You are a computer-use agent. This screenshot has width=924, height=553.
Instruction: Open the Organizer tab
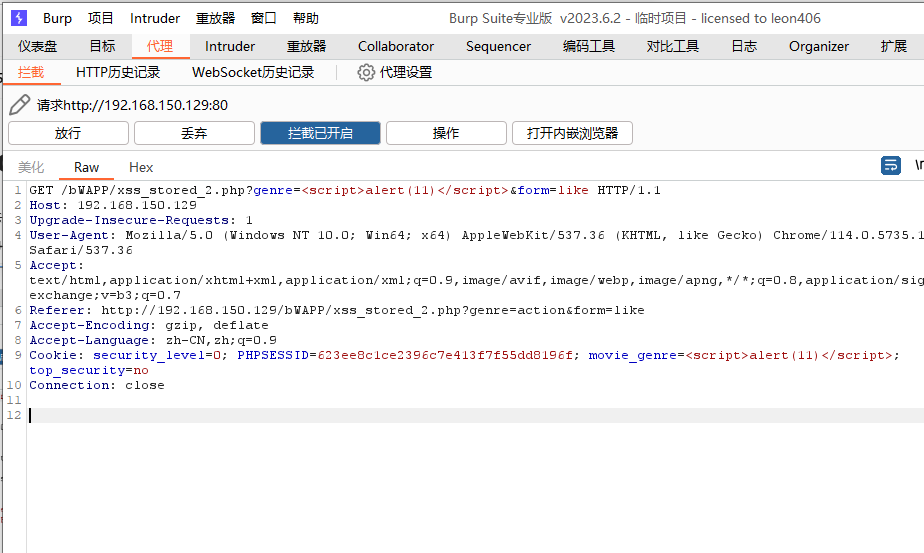coord(819,46)
